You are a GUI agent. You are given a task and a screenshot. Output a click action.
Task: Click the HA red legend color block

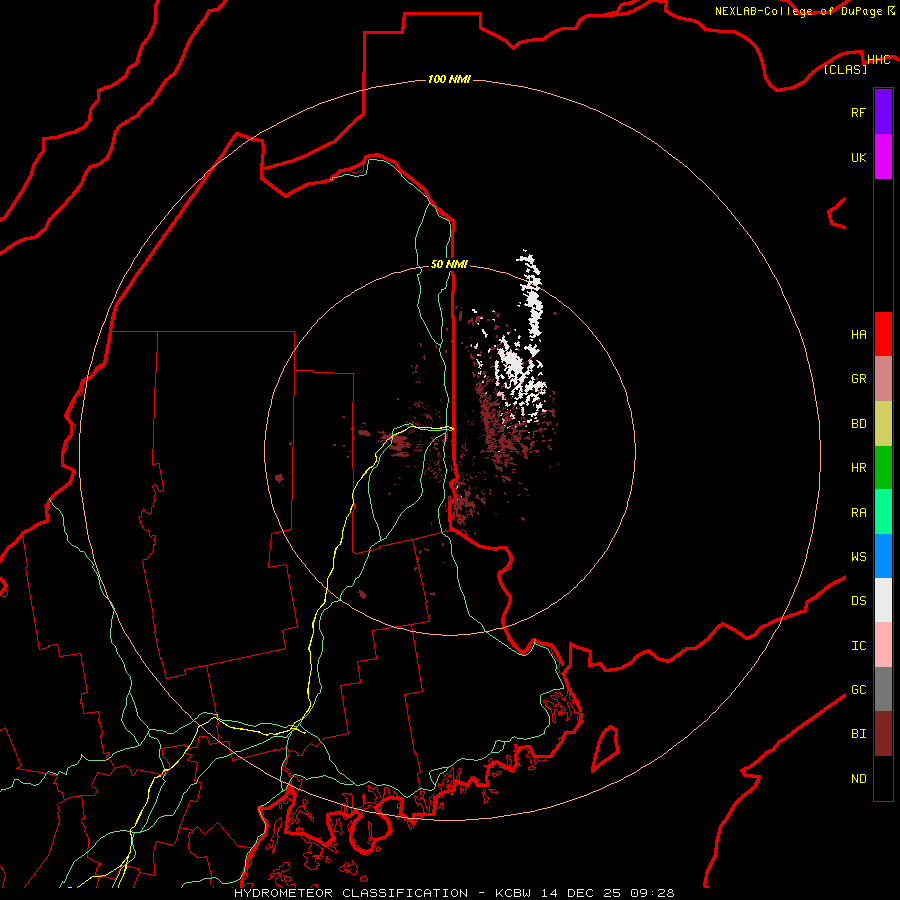click(x=883, y=334)
